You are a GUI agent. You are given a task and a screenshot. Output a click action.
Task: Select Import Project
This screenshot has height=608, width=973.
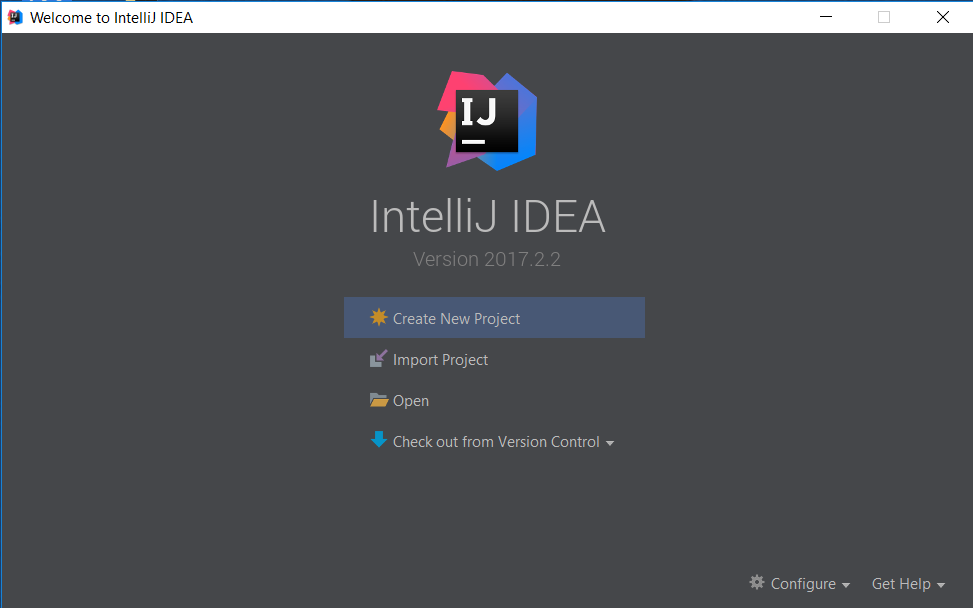(439, 359)
